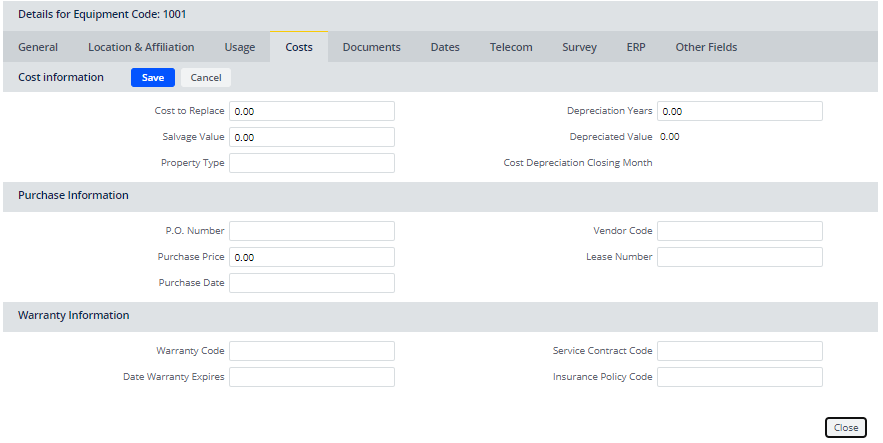
Task: Click the Save button
Action: [153, 78]
